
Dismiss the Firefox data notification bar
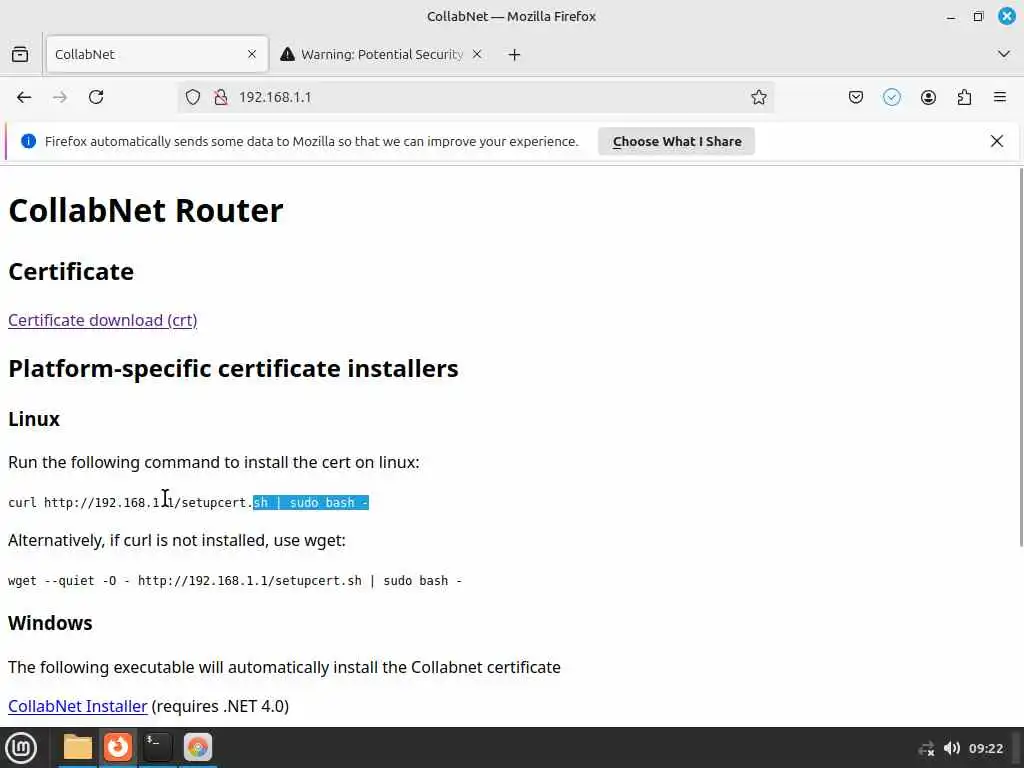997,141
